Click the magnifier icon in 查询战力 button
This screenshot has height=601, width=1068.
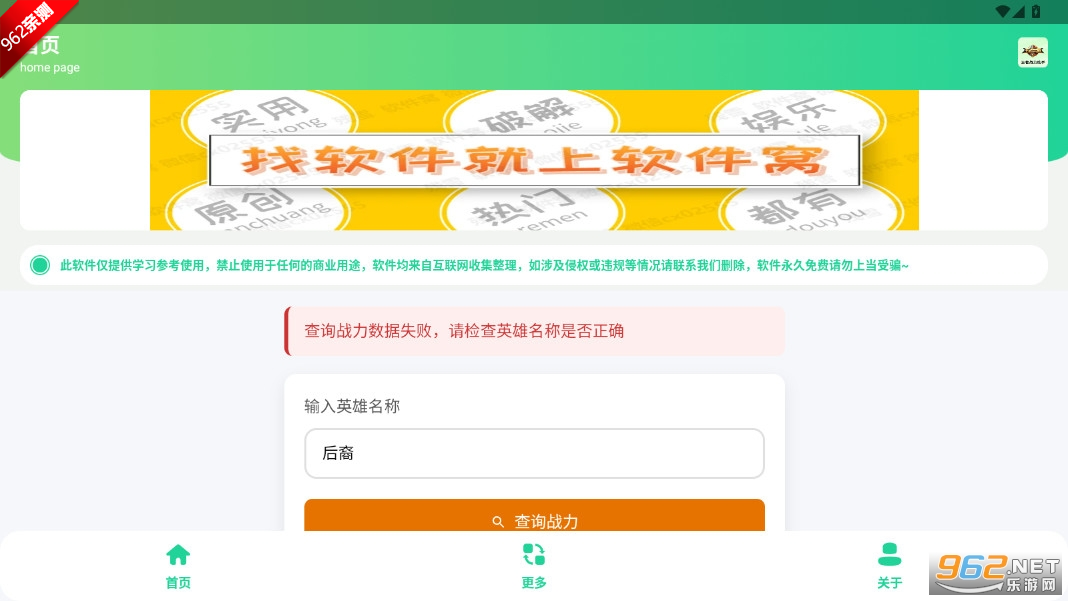(498, 521)
